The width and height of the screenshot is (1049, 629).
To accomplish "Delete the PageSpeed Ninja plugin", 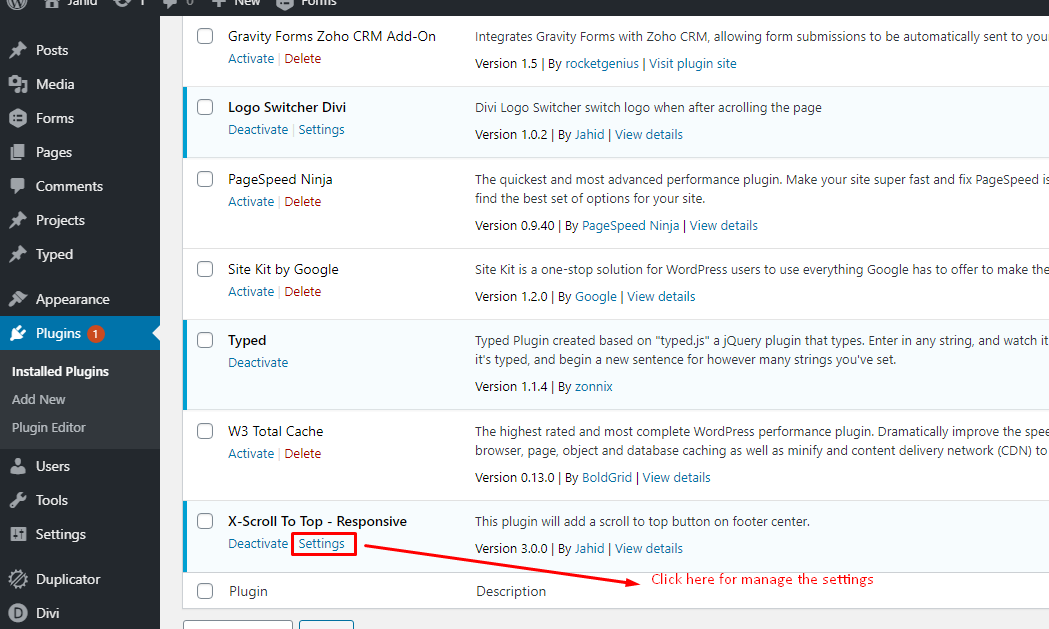I will [302, 202].
